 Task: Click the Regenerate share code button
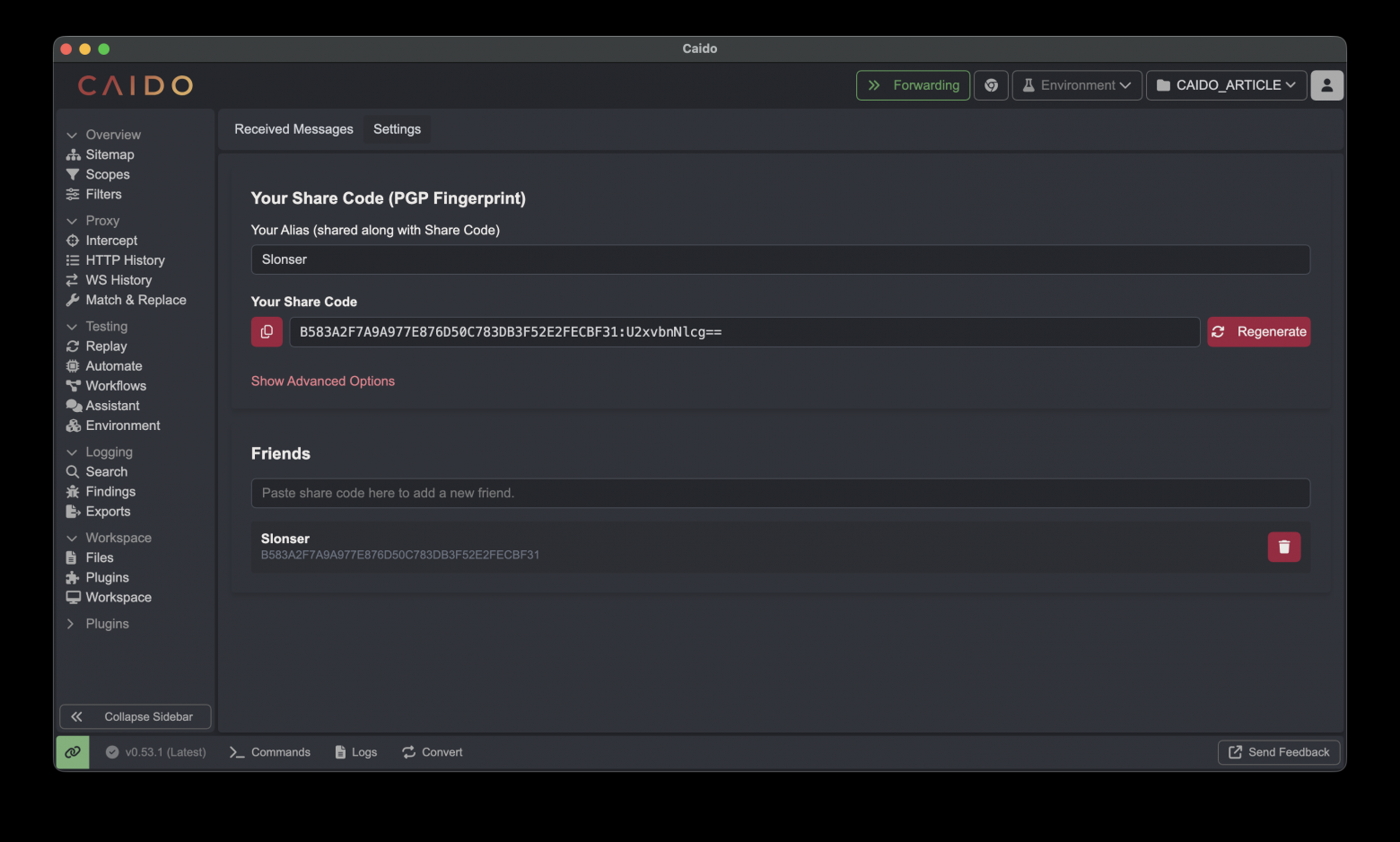coord(1258,332)
